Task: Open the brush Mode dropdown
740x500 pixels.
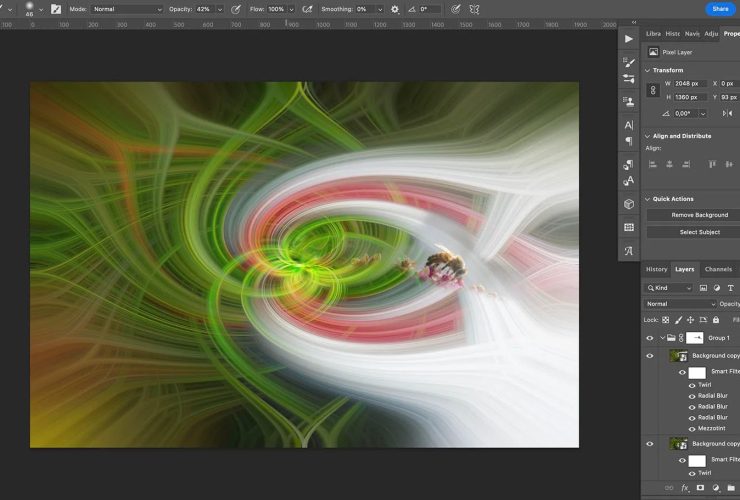Action: pyautogui.click(x=126, y=9)
